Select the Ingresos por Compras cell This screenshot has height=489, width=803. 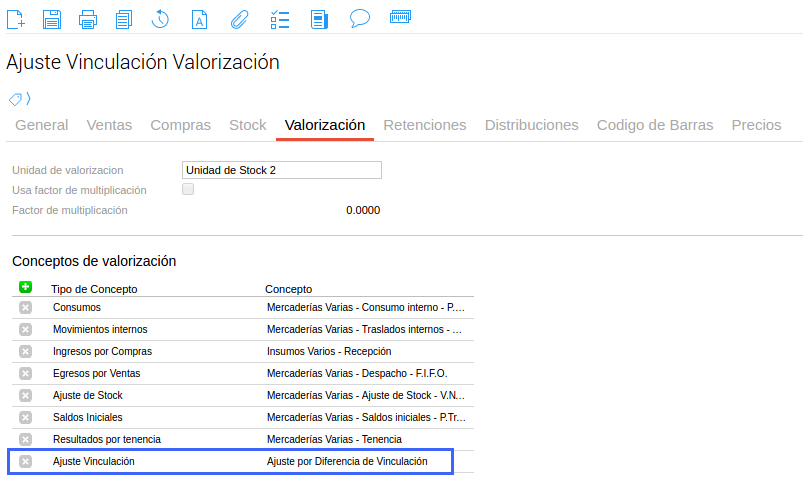tap(102, 351)
